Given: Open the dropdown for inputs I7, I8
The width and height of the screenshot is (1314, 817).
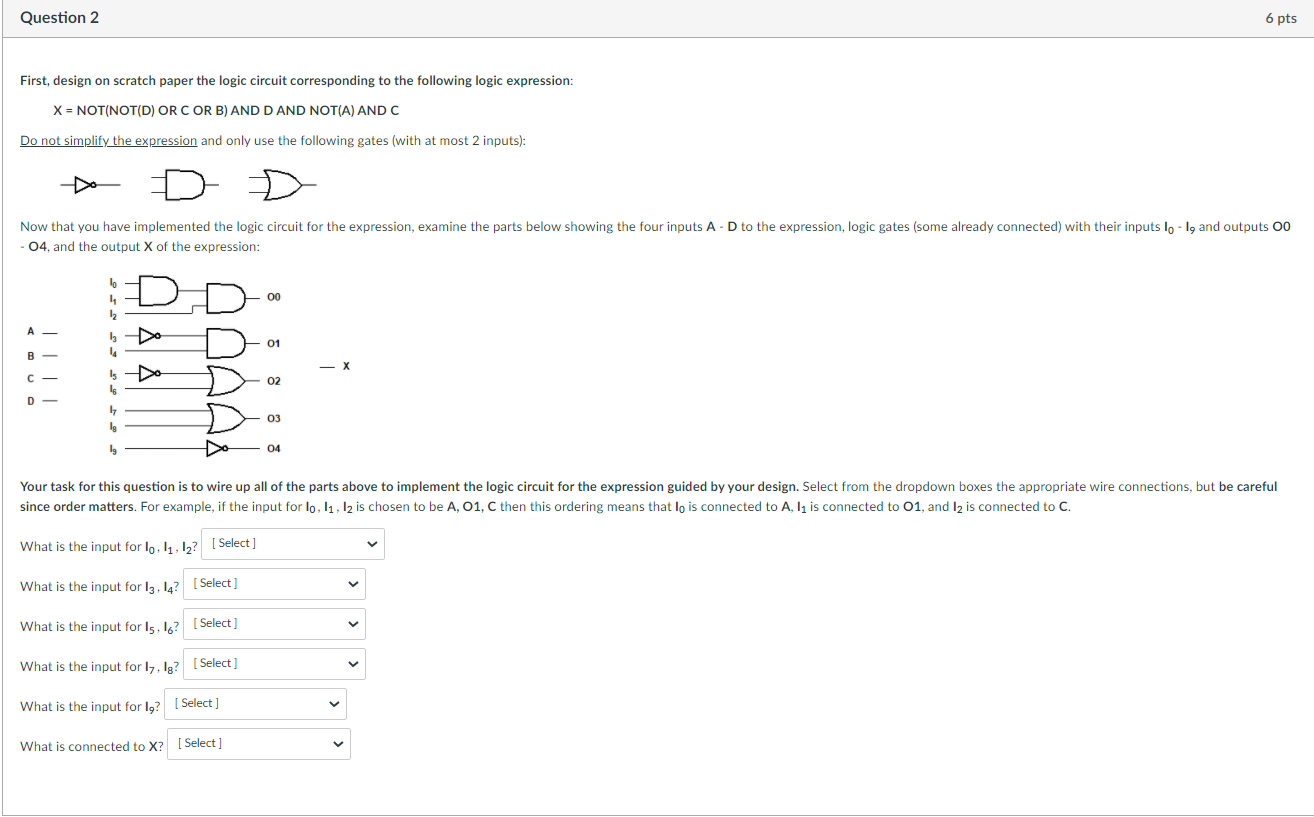Looking at the screenshot, I should coord(273,663).
